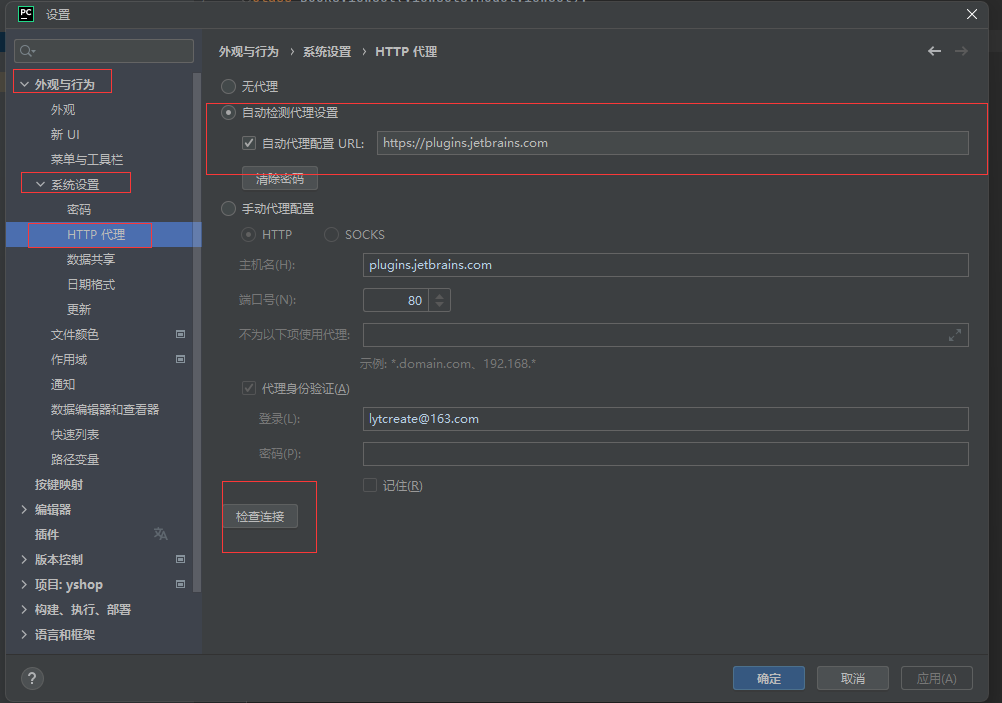Click 外观与行为 in the breadcrumb
This screenshot has width=1002, height=703.
click(x=249, y=52)
